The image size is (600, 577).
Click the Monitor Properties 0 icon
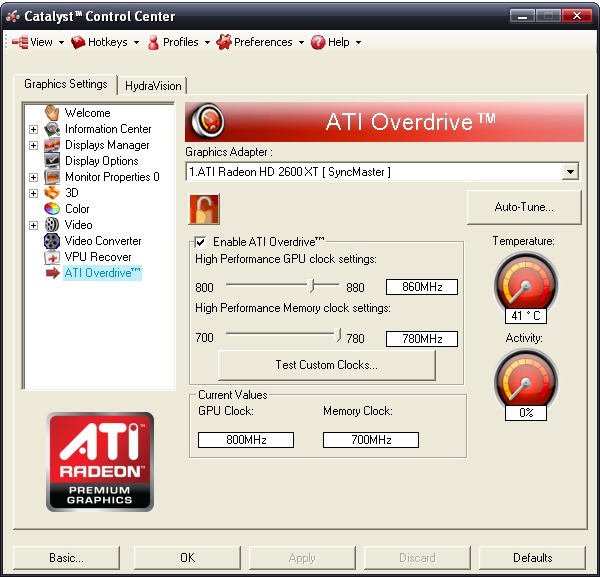click(x=52, y=177)
